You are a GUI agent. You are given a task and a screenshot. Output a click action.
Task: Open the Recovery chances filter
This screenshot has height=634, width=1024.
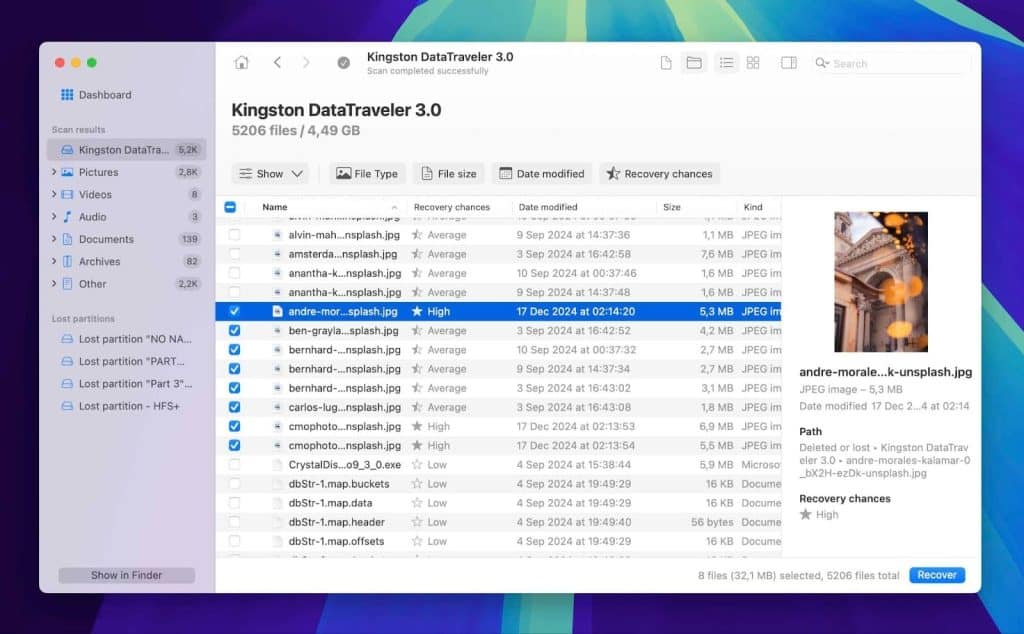[659, 174]
